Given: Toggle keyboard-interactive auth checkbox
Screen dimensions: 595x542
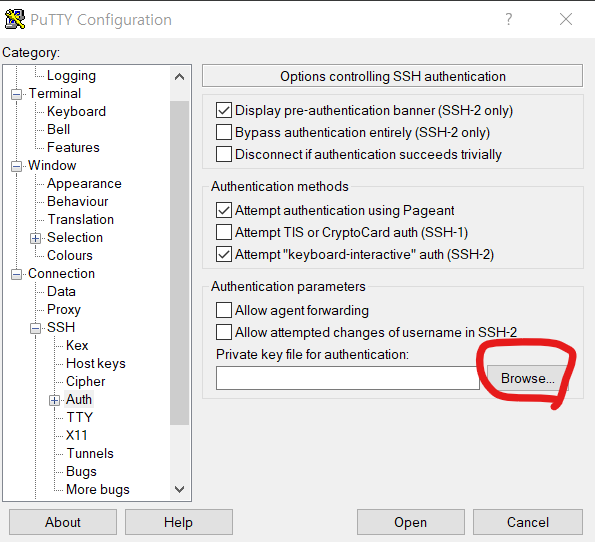Looking at the screenshot, I should point(224,254).
